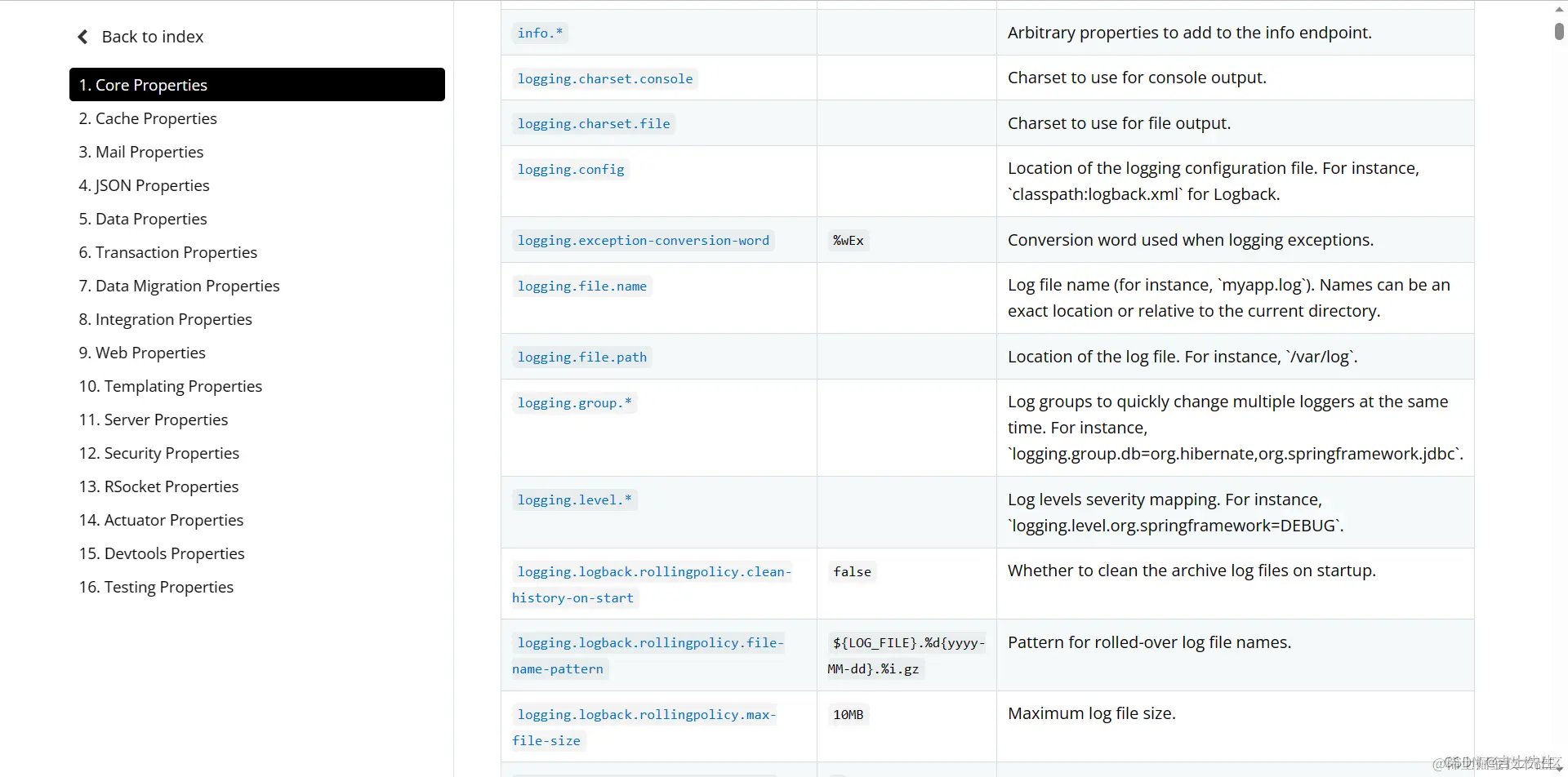Viewport: 1568px width, 777px height.
Task: Click 'Maximum log file size.' description
Action: (1092, 713)
